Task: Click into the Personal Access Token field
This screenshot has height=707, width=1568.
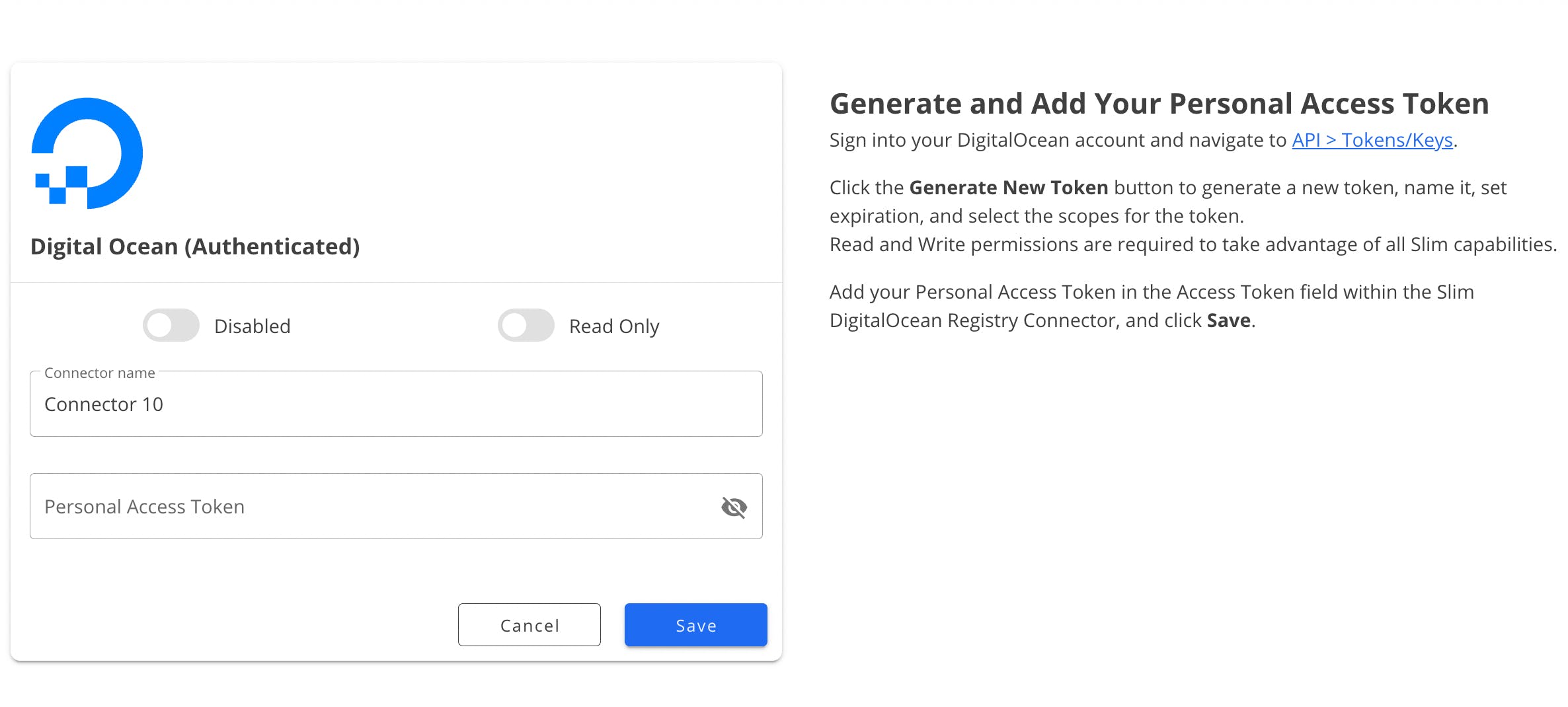Action: tap(370, 507)
